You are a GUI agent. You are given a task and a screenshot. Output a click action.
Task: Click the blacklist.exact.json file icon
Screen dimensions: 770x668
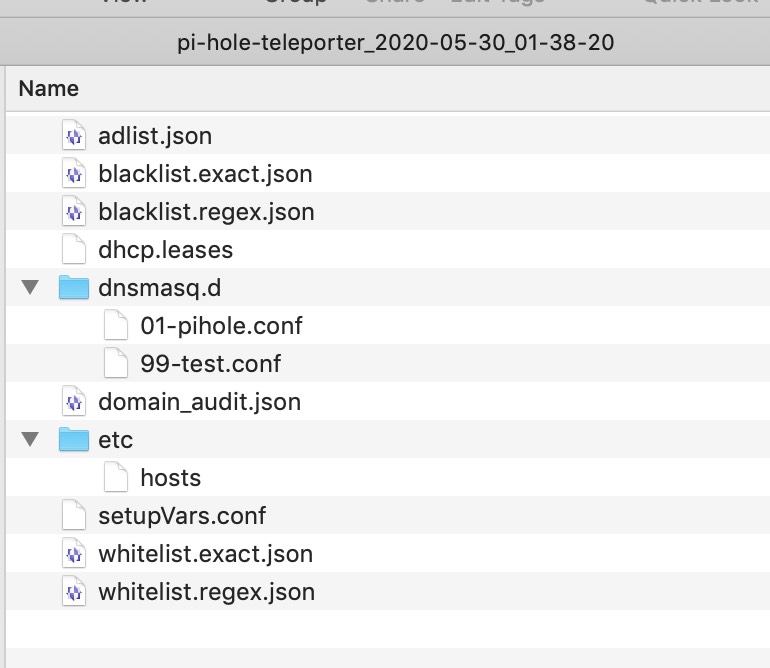(x=74, y=173)
